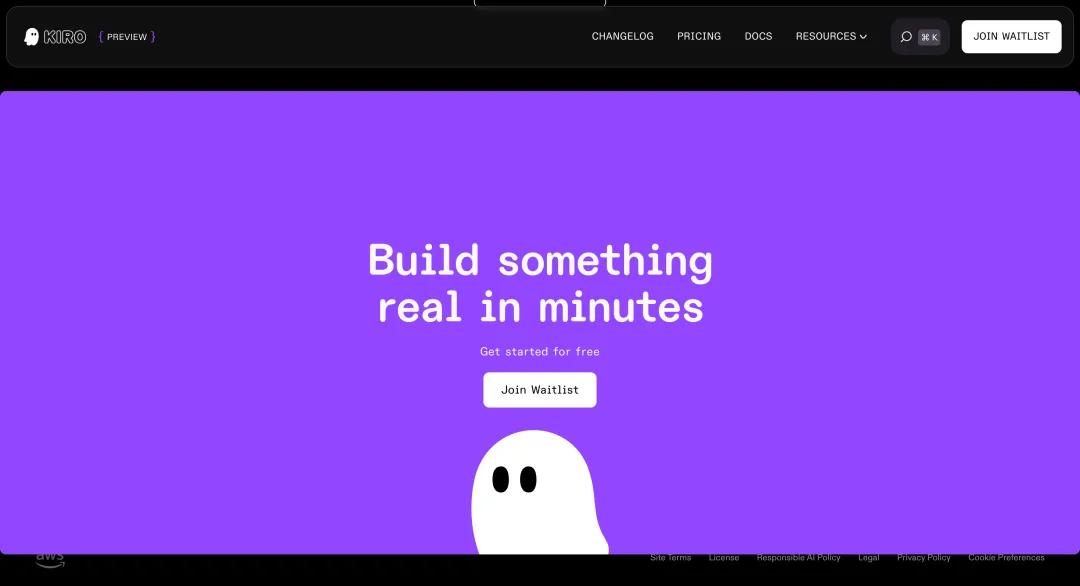Image resolution: width=1080 pixels, height=586 pixels.
Task: Open the Privacy Policy link
Action: (x=923, y=558)
